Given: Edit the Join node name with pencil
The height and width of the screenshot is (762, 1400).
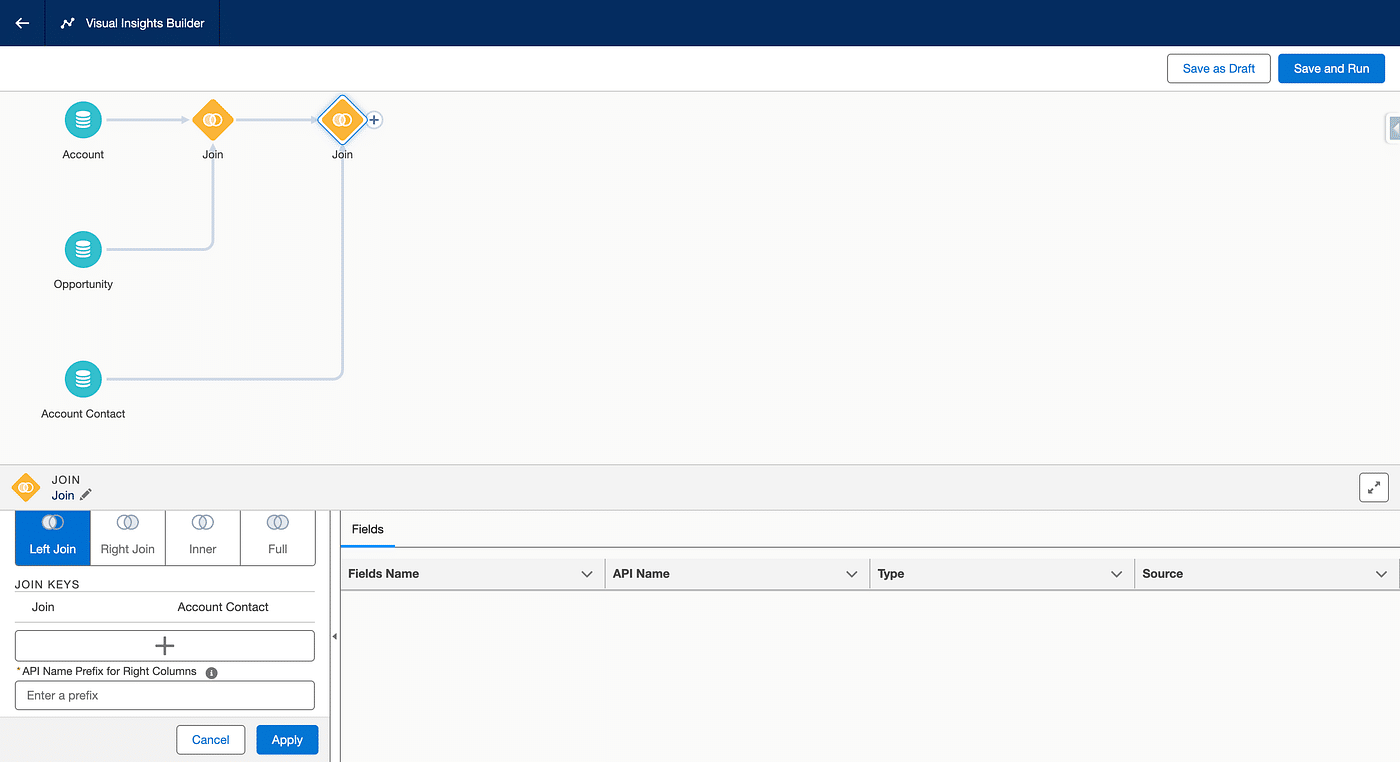Looking at the screenshot, I should click(x=86, y=495).
